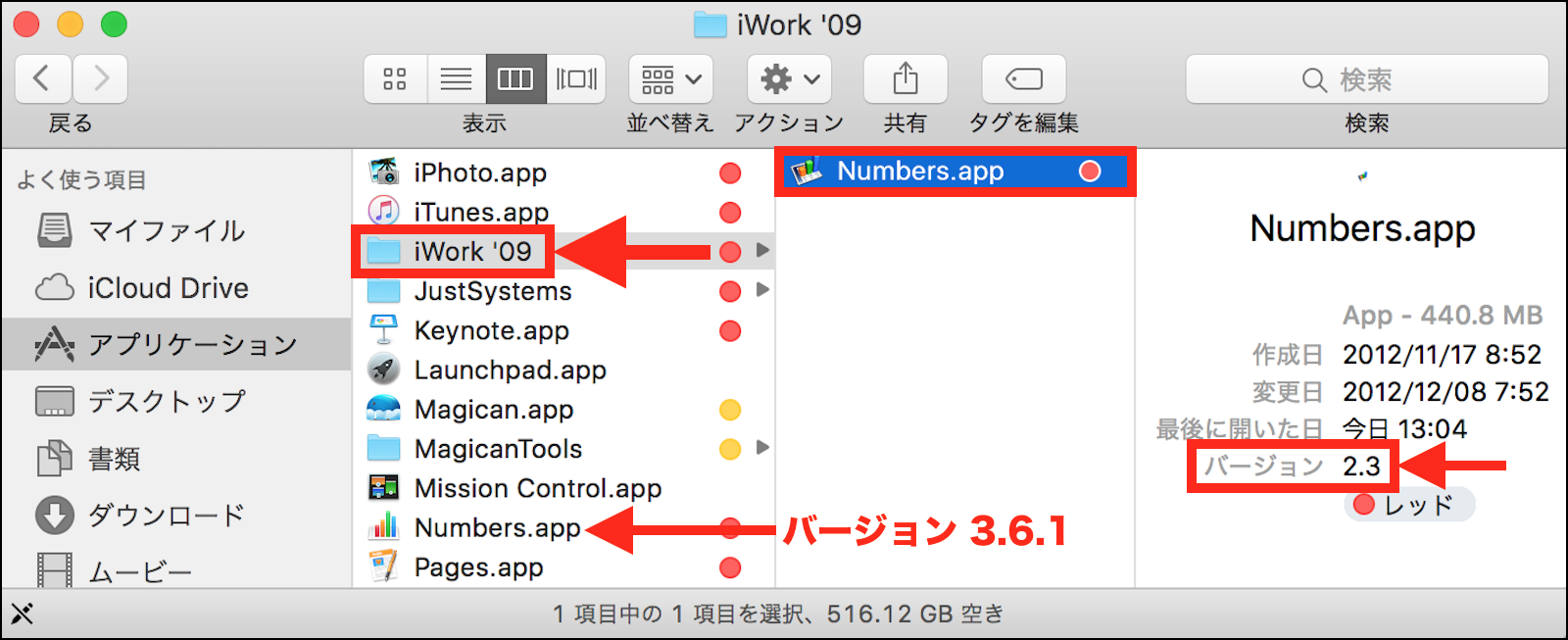Viewport: 1568px width, 640px height.
Task: Select the iTunes.app file name
Action: [x=481, y=213]
